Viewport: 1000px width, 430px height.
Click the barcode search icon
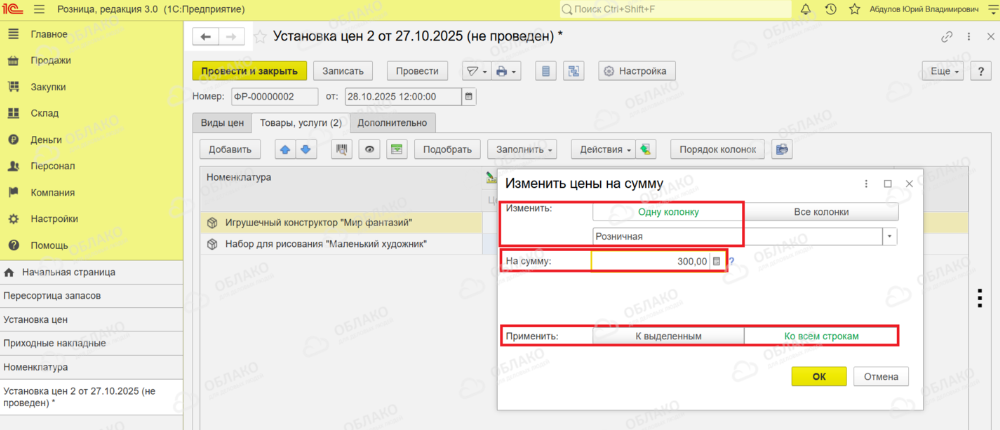pos(342,149)
